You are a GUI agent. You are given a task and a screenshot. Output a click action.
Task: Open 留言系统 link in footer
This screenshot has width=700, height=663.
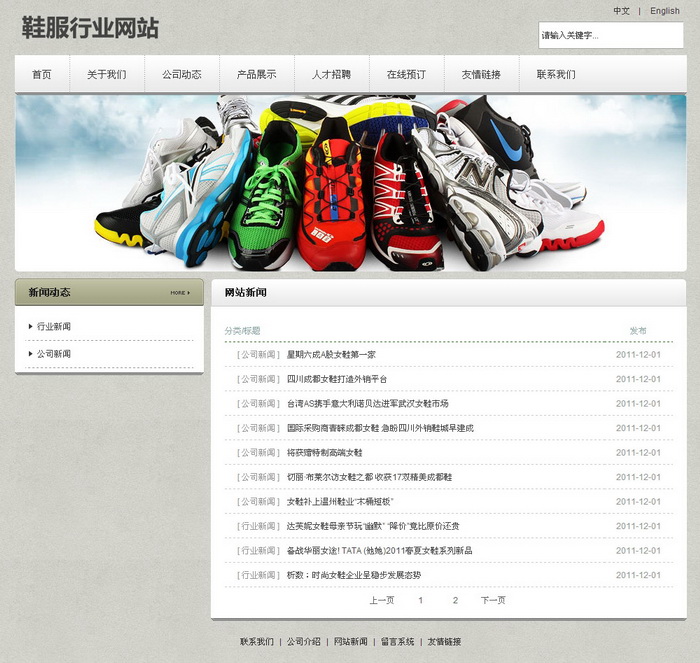(x=397, y=642)
